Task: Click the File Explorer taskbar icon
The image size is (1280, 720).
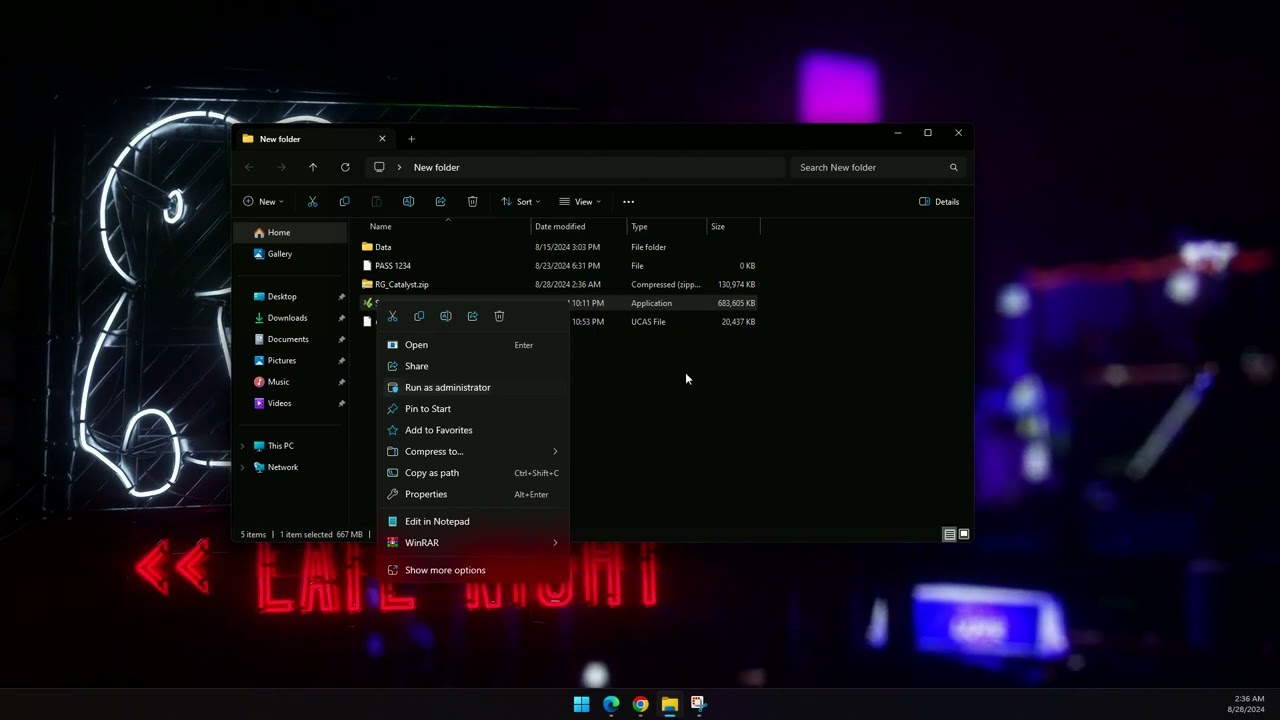Action: tap(669, 704)
